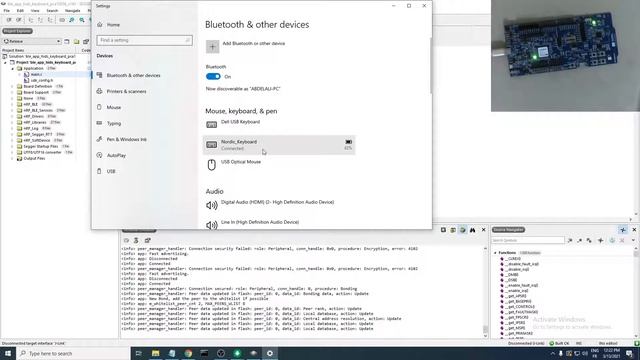
Task: Select the USB Optical Mouse device
Action: point(279,164)
